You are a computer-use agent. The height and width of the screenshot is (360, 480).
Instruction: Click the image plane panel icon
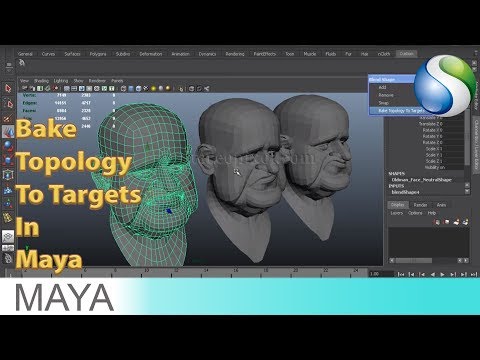48,88
